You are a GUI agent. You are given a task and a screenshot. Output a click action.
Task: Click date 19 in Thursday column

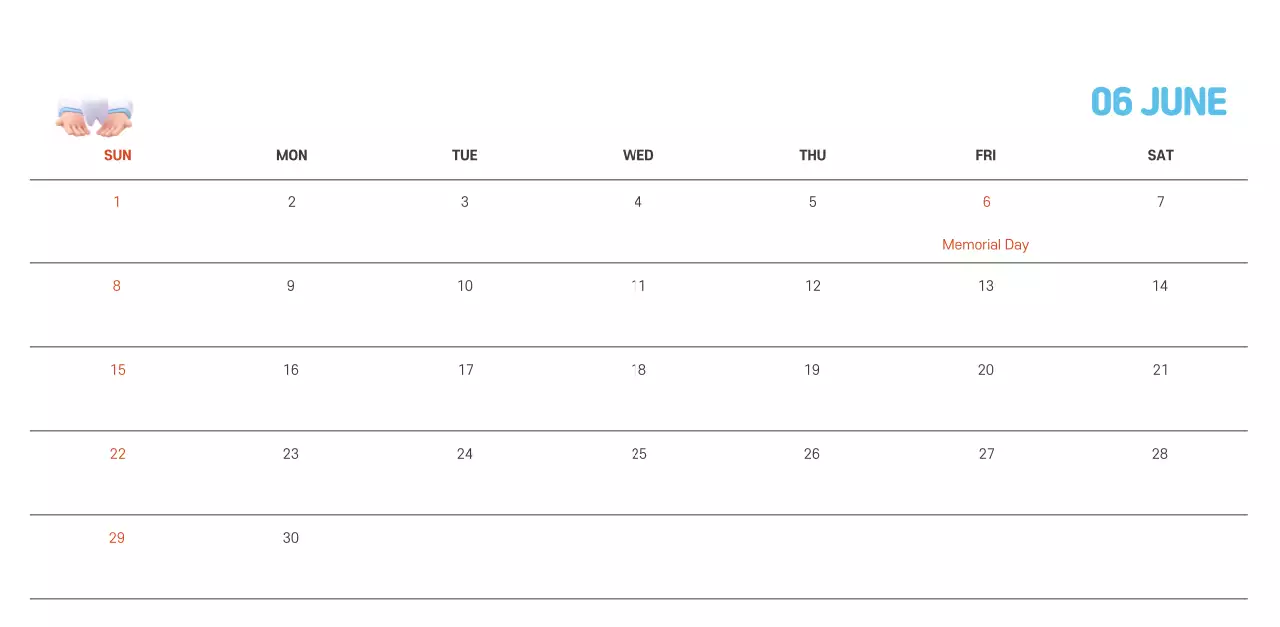click(812, 370)
